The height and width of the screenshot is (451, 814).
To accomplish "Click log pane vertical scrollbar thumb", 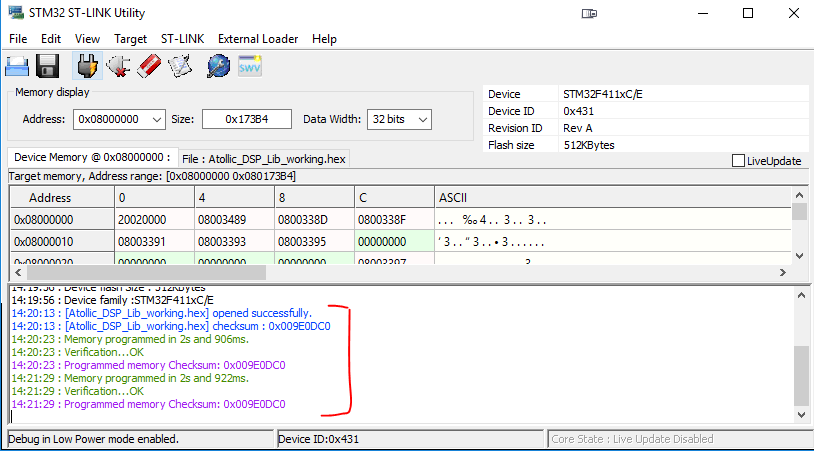I will (x=802, y=376).
